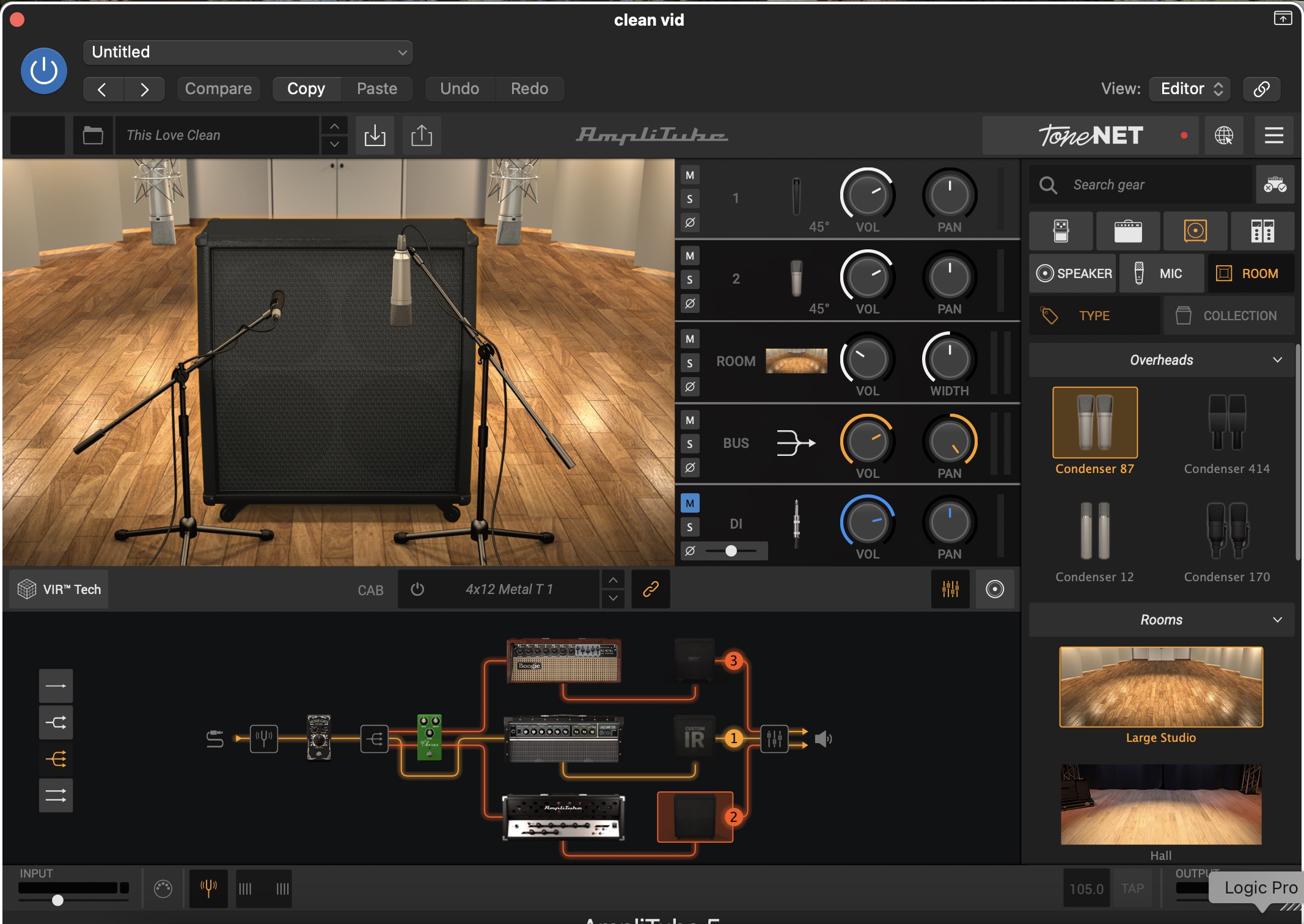
Task: Unmute the DI channel M button
Action: (x=690, y=504)
